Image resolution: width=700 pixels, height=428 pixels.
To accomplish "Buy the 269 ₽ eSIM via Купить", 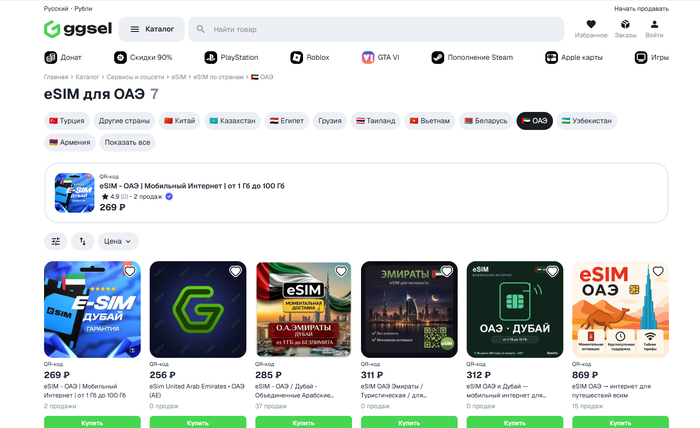I will click(92, 422).
